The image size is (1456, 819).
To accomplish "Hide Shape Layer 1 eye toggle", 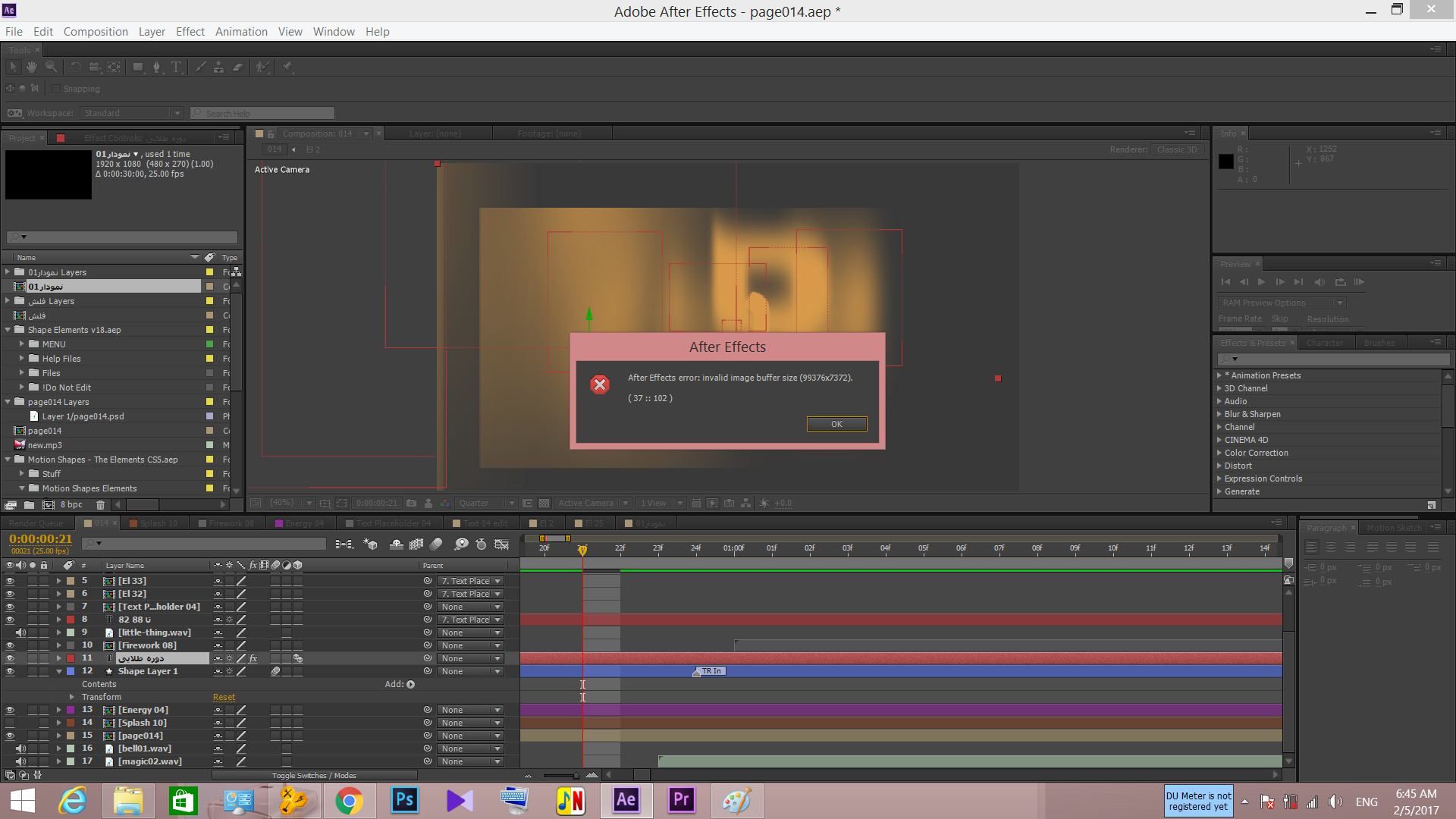I will (10, 671).
